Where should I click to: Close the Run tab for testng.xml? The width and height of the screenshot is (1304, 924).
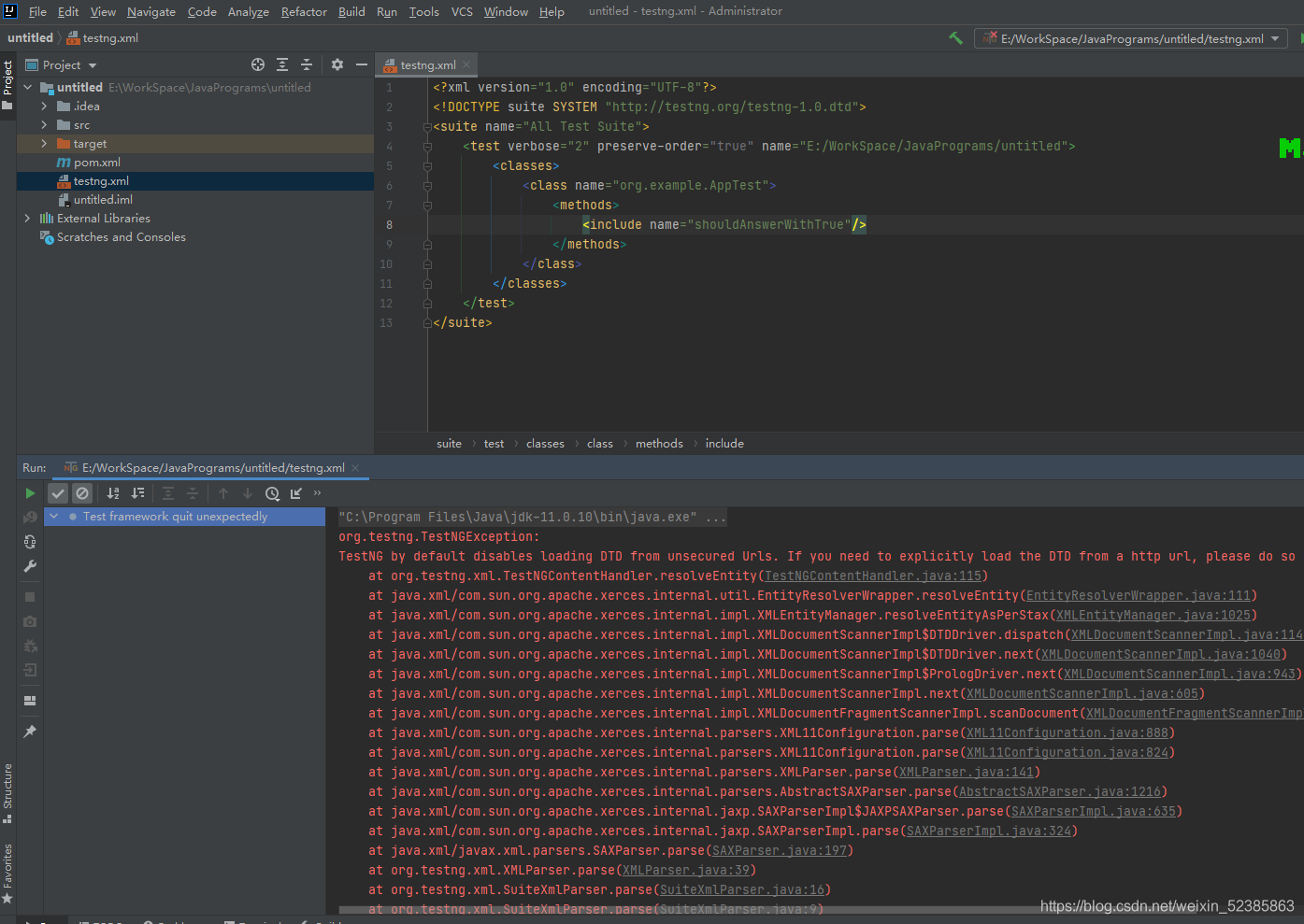point(355,468)
